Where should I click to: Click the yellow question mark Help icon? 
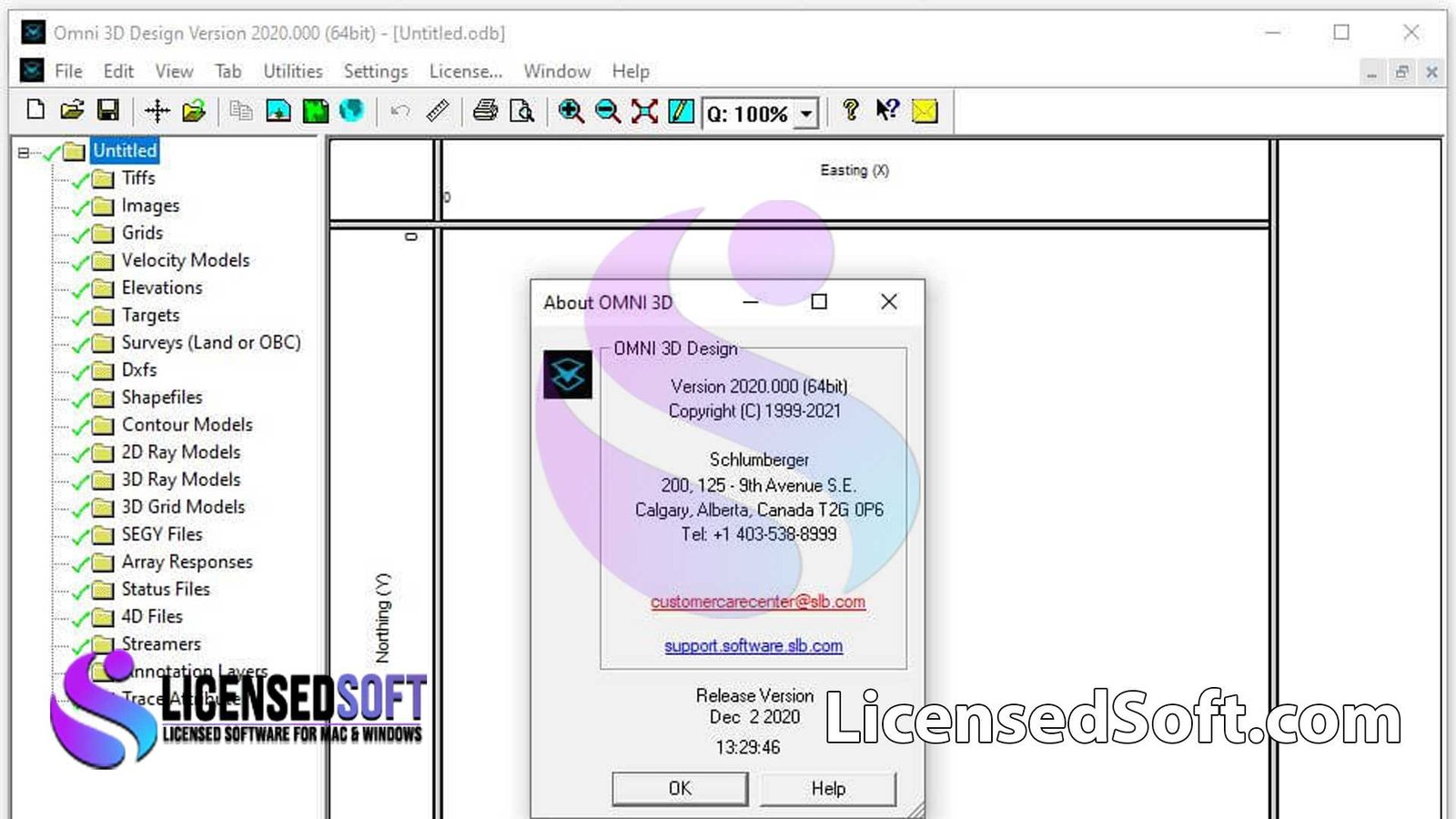coord(851,110)
